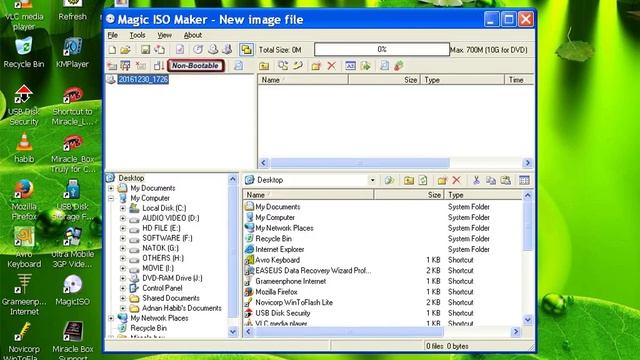Select Avro Keyboard shortcut in file list
640x360 pixels.
pyautogui.click(x=278, y=260)
